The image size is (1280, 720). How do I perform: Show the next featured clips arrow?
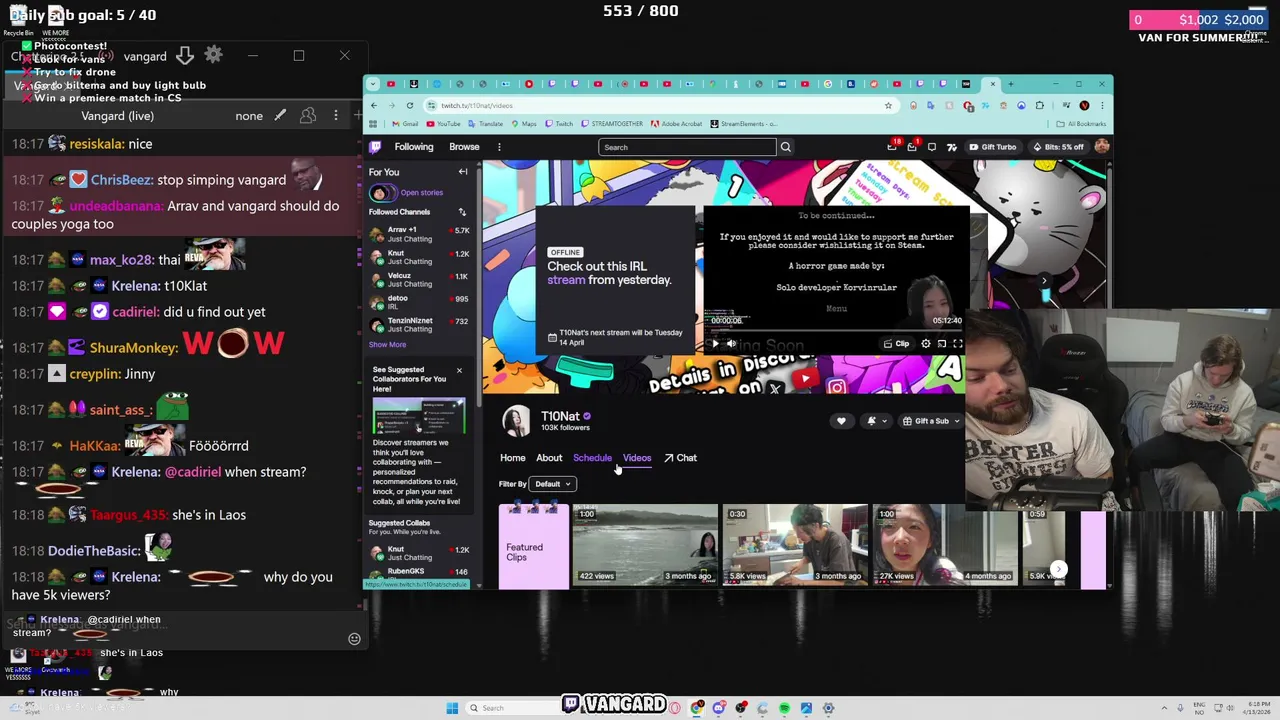click(x=1058, y=570)
